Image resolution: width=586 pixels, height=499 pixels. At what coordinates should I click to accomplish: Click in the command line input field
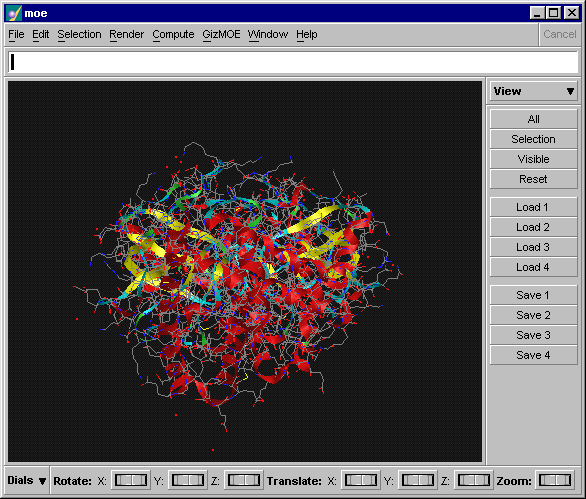[293, 62]
